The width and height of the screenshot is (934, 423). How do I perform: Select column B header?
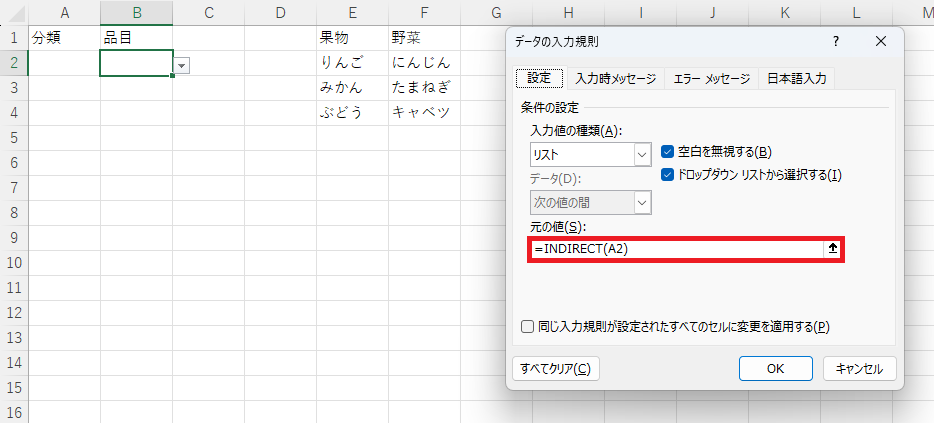click(136, 13)
